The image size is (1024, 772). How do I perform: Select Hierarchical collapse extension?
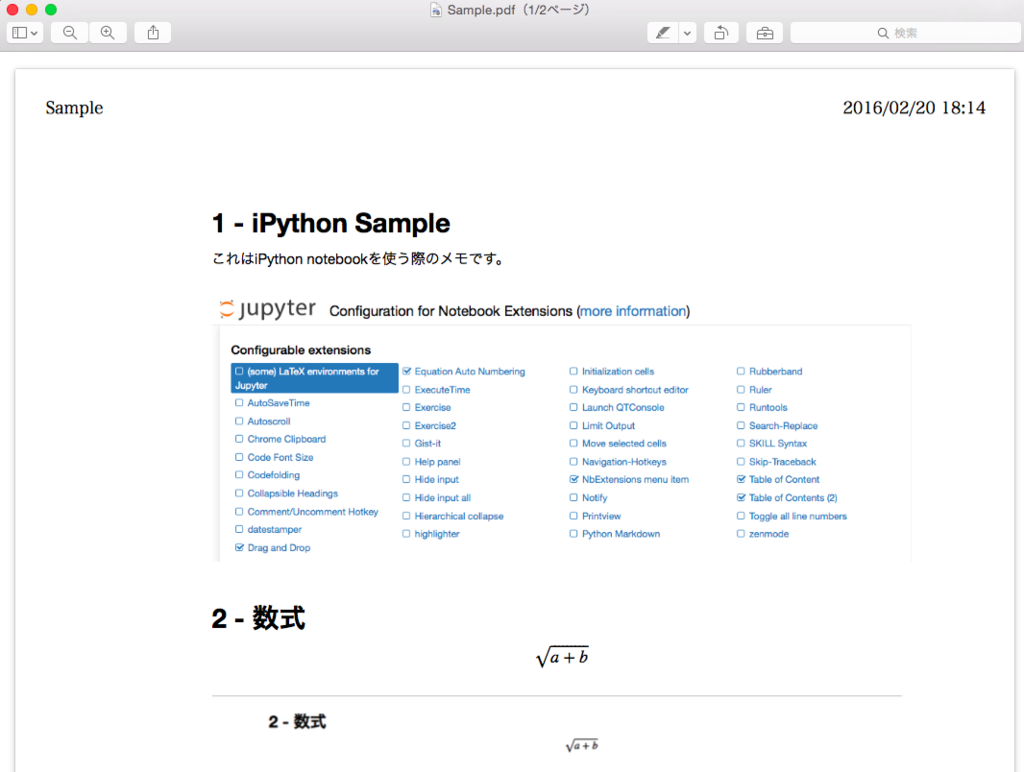(458, 515)
